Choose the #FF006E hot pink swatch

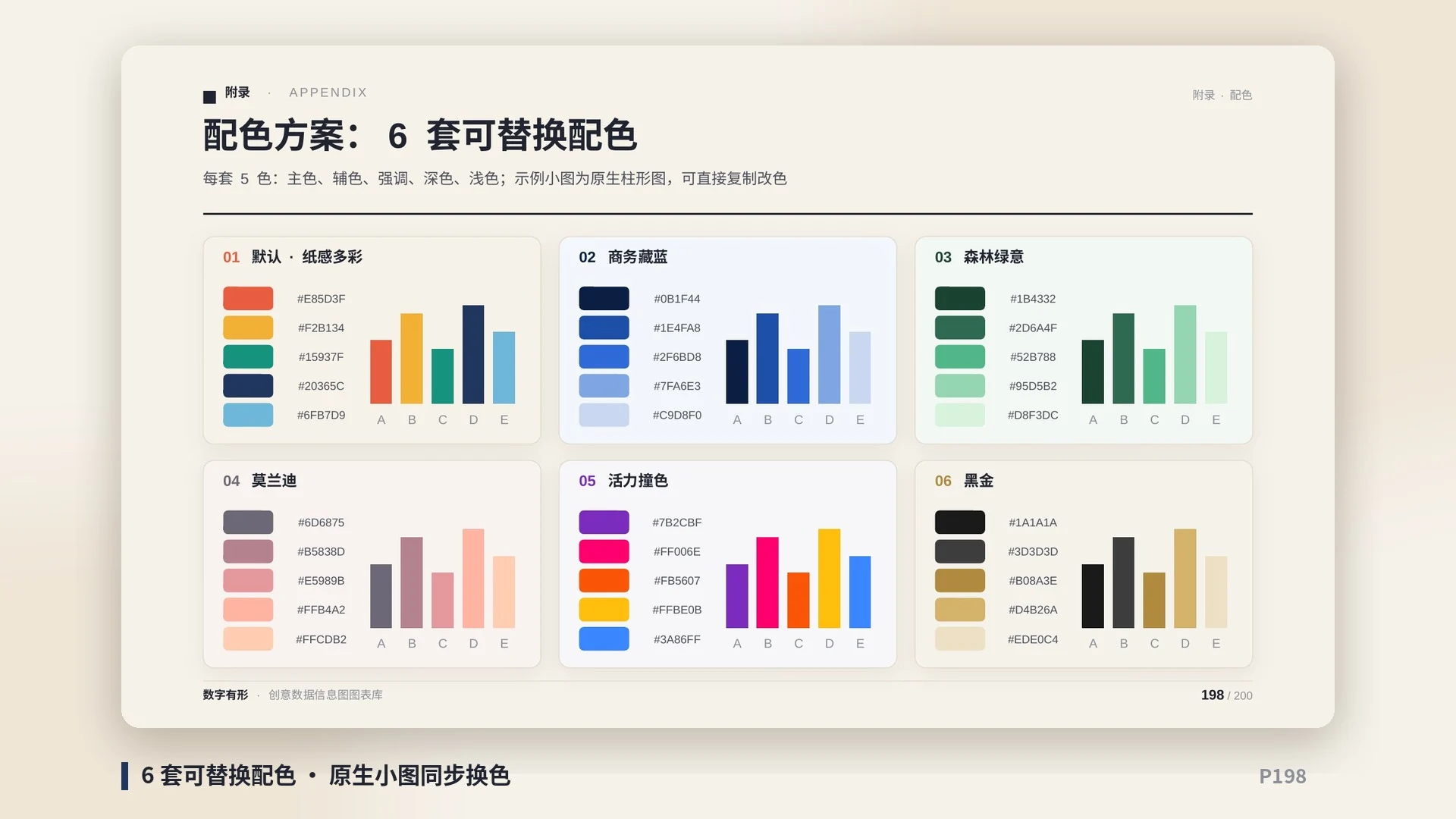[x=604, y=551]
